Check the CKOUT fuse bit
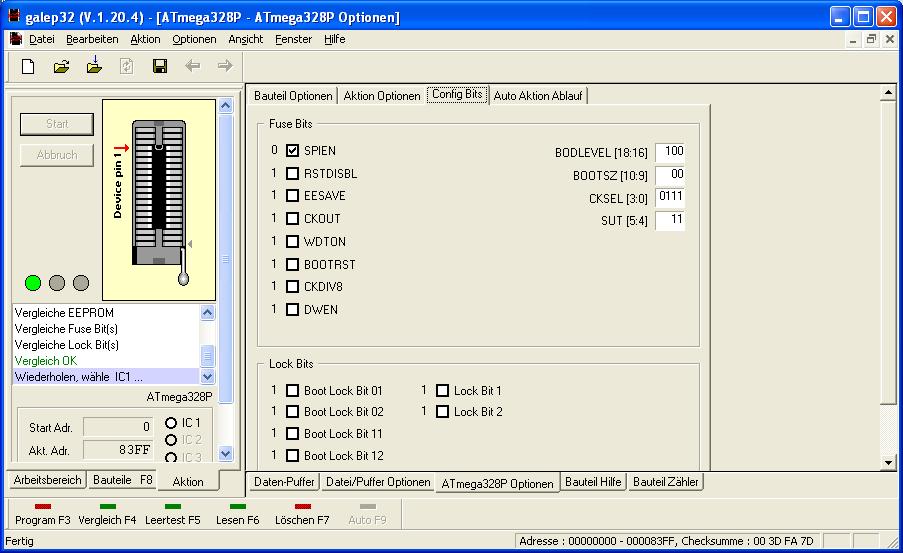Image resolution: width=903 pixels, height=553 pixels. click(x=293, y=219)
